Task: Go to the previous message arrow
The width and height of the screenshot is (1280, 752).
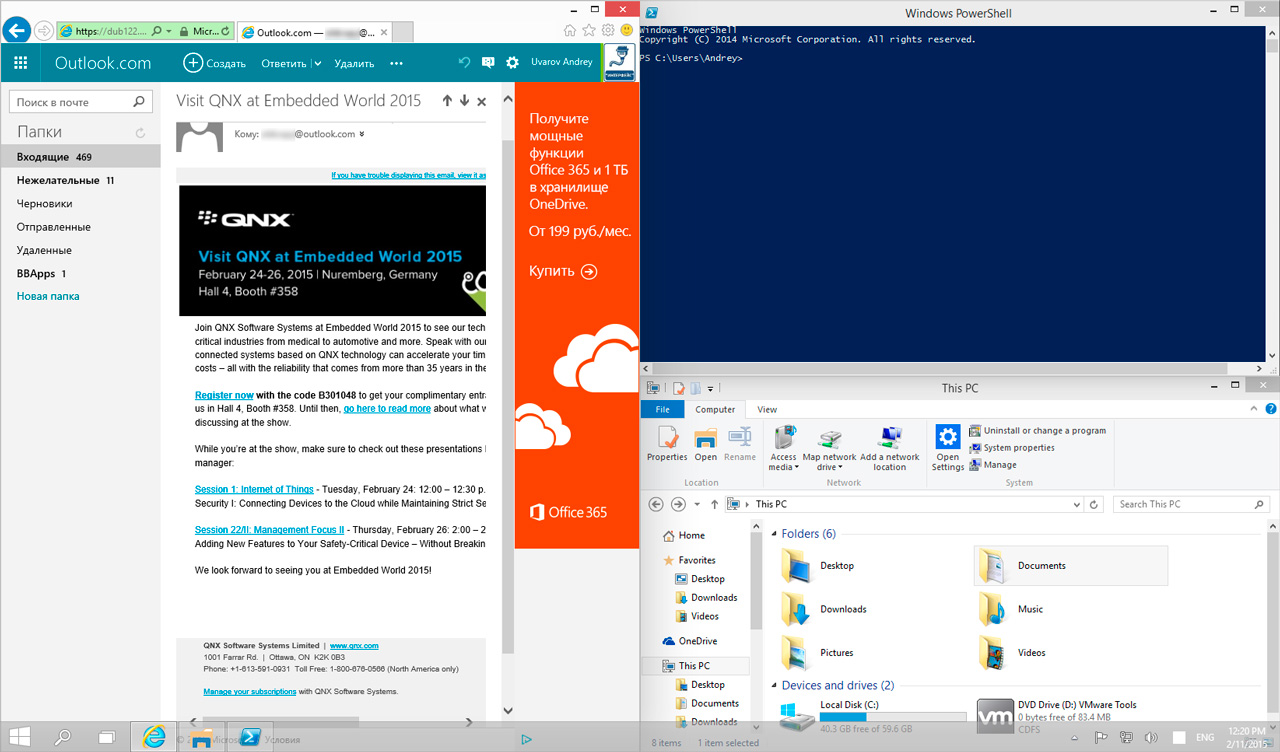Action: (447, 101)
